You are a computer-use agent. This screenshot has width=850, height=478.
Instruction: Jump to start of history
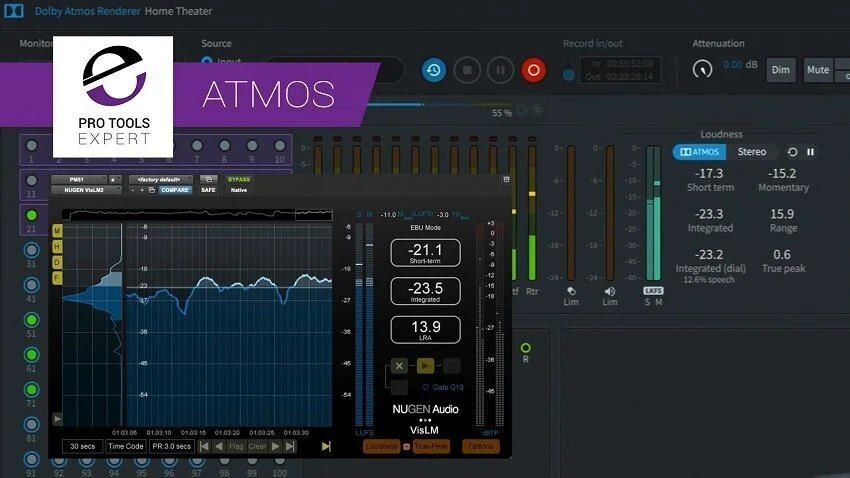pos(204,446)
